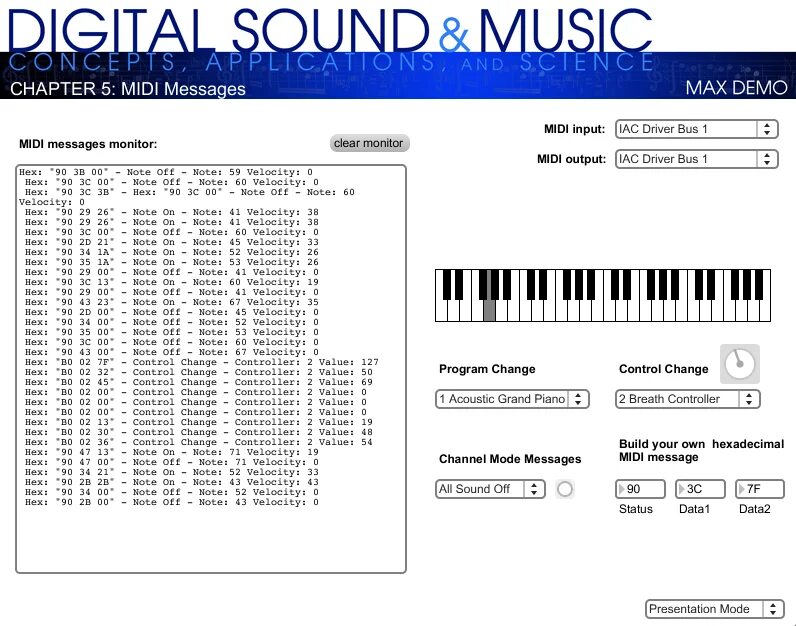Viewport: 796px width, 626px height.
Task: Open the MIDI output device dropdown
Action: click(696, 159)
